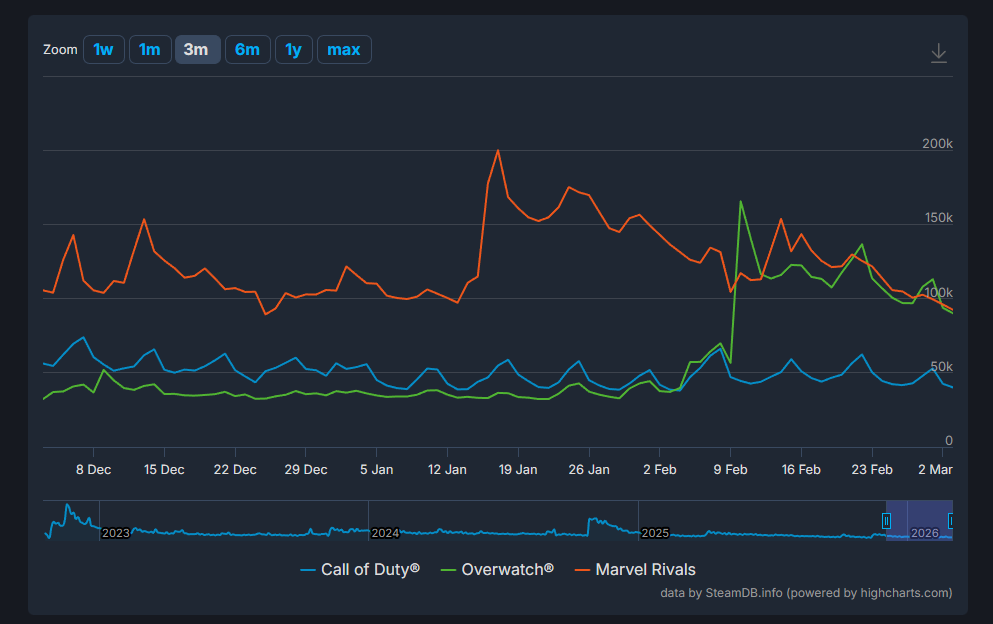Toggle Marvel Rivals legend entry
The width and height of the screenshot is (993, 624).
coord(635,569)
